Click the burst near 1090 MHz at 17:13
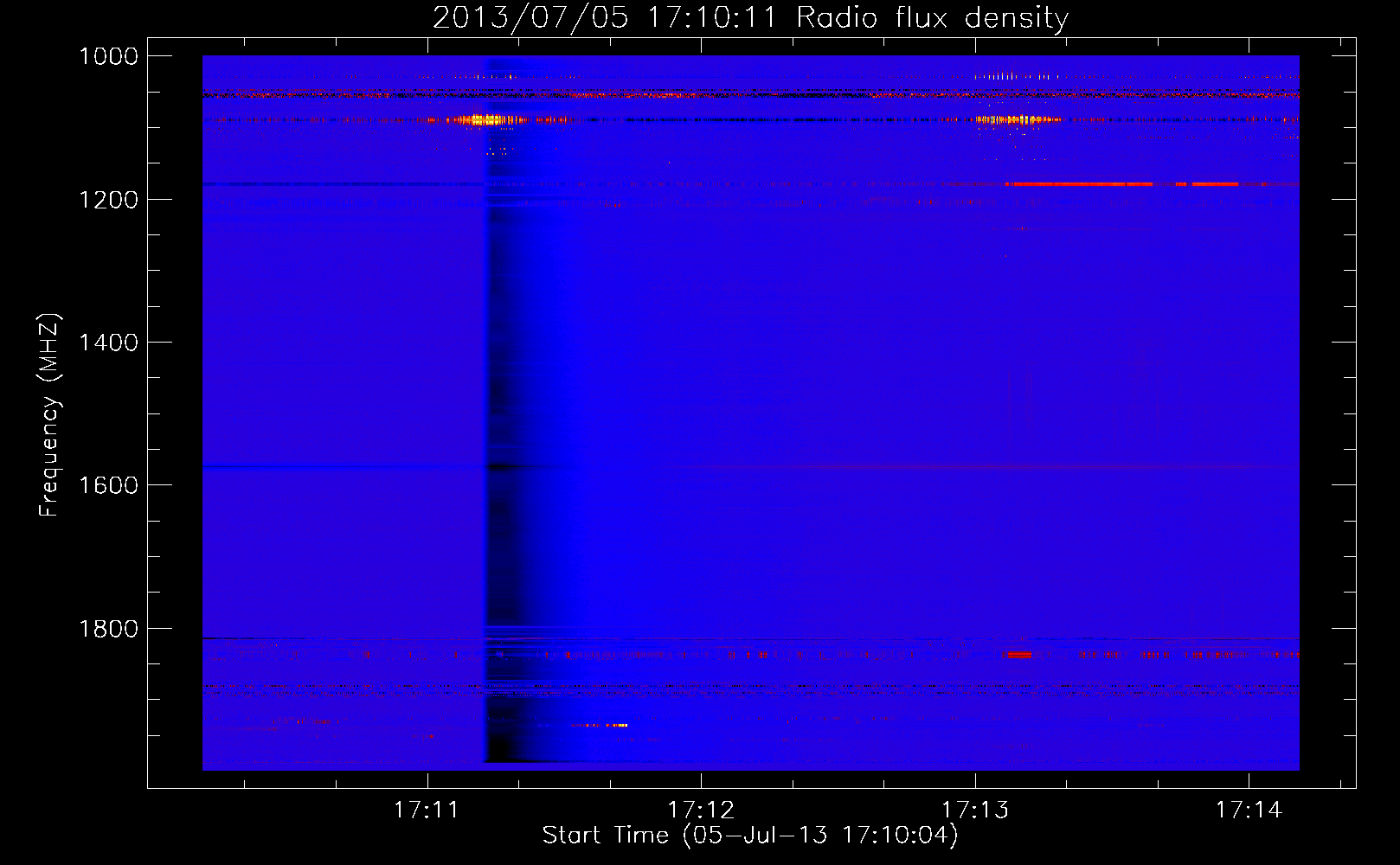 [1017, 120]
